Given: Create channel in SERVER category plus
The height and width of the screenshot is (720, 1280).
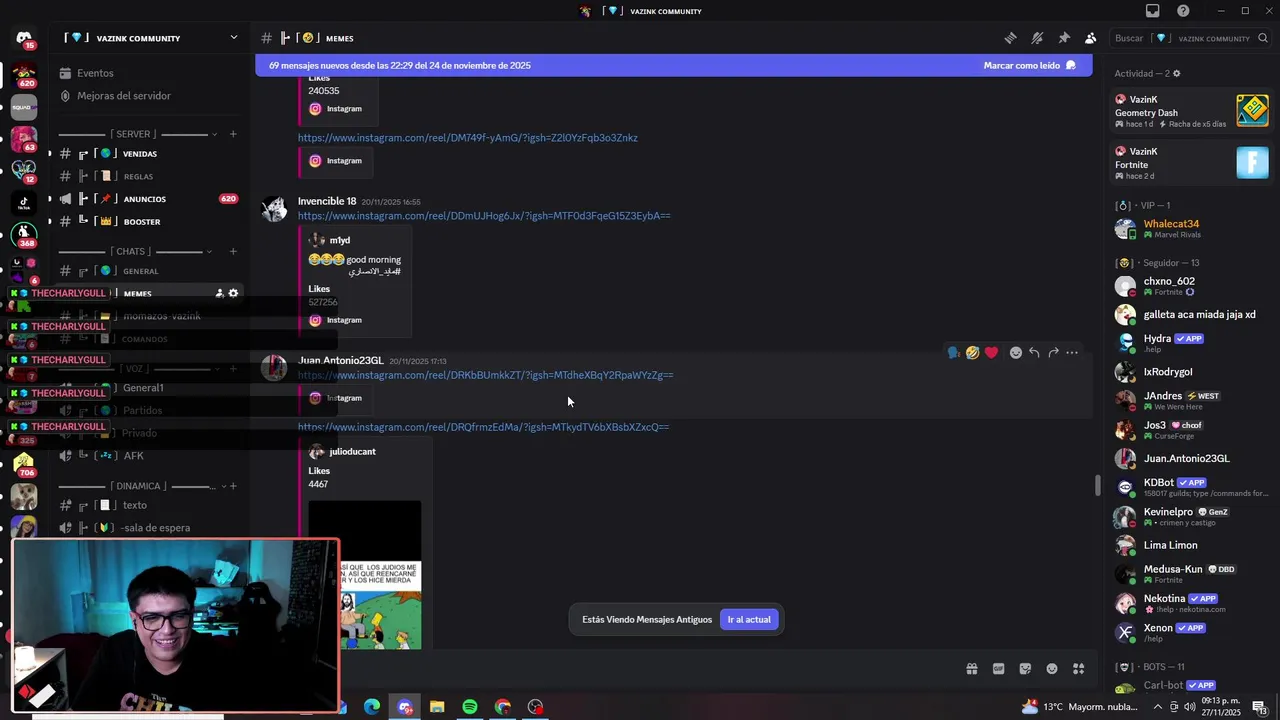Looking at the screenshot, I should pyautogui.click(x=233, y=134).
